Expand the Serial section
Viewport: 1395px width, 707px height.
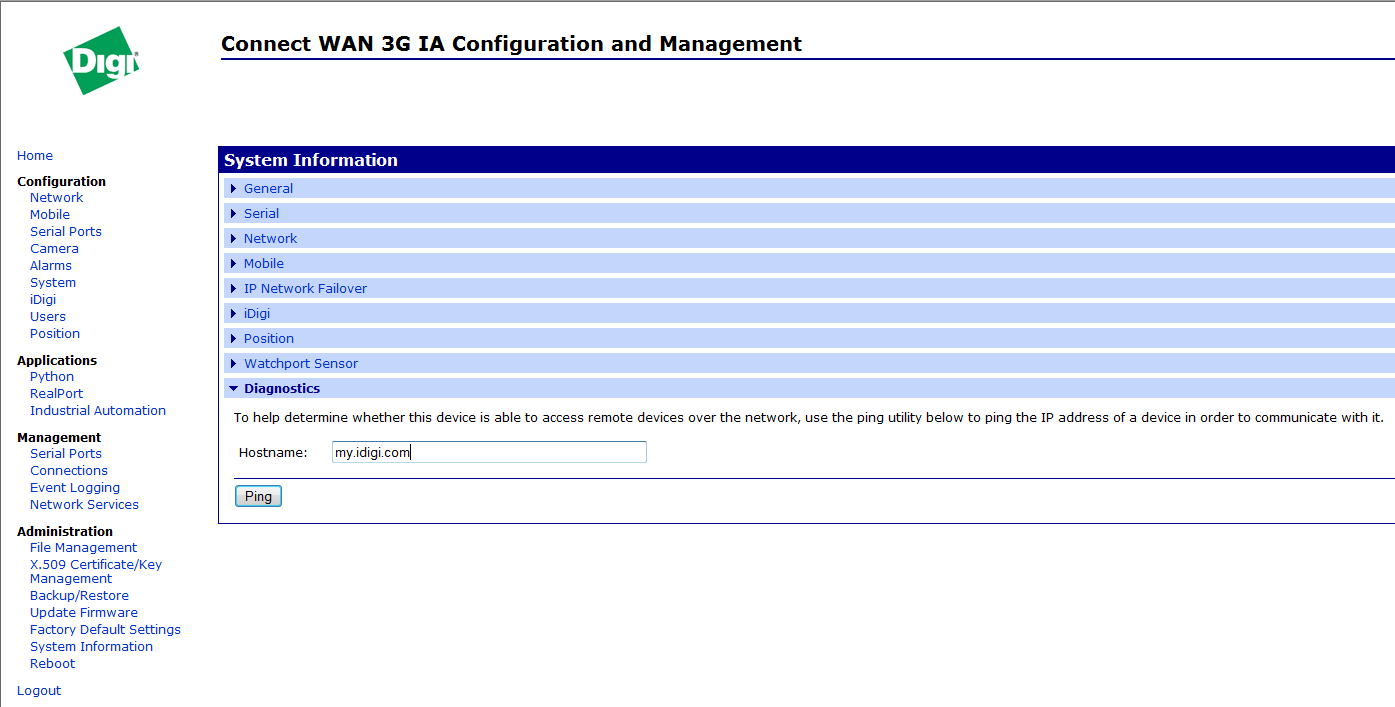point(261,214)
